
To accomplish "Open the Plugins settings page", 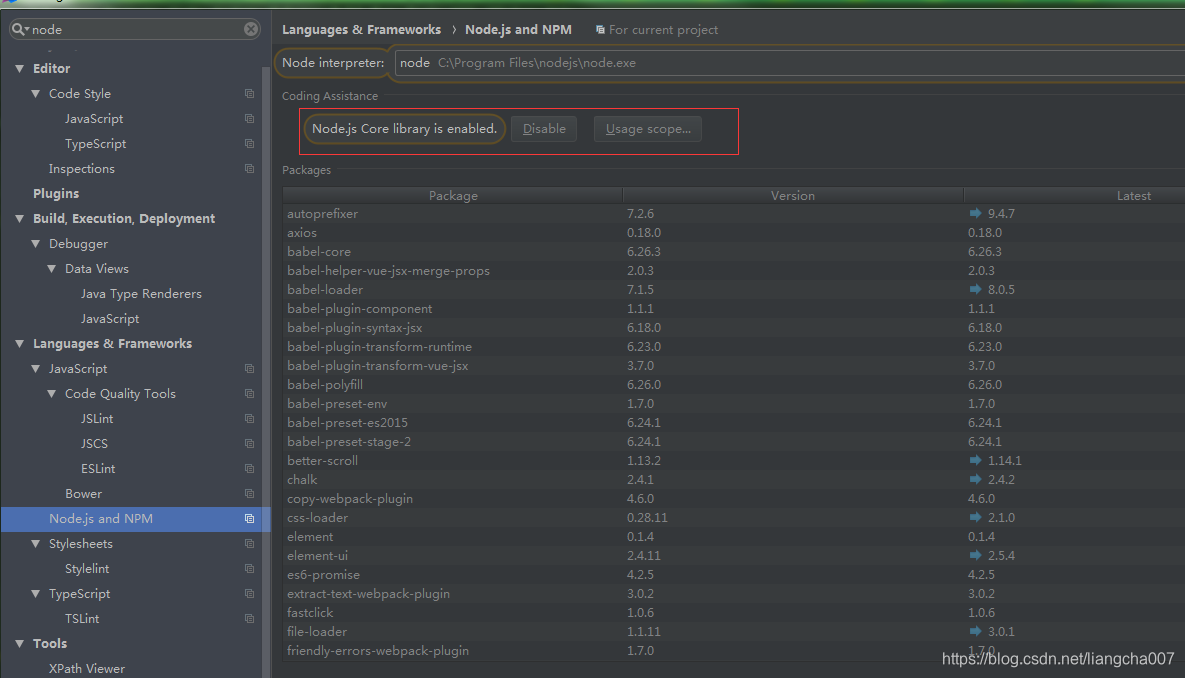I will 56,193.
